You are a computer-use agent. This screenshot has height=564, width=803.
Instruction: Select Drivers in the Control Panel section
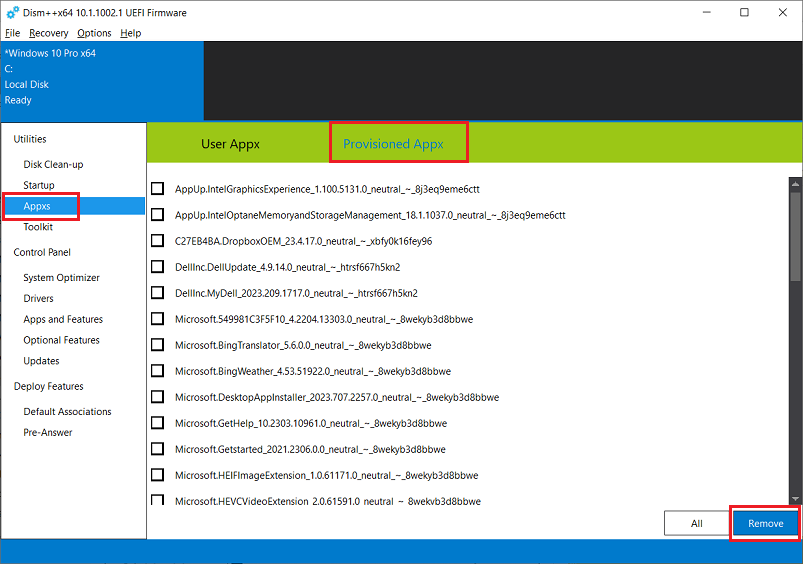click(39, 298)
